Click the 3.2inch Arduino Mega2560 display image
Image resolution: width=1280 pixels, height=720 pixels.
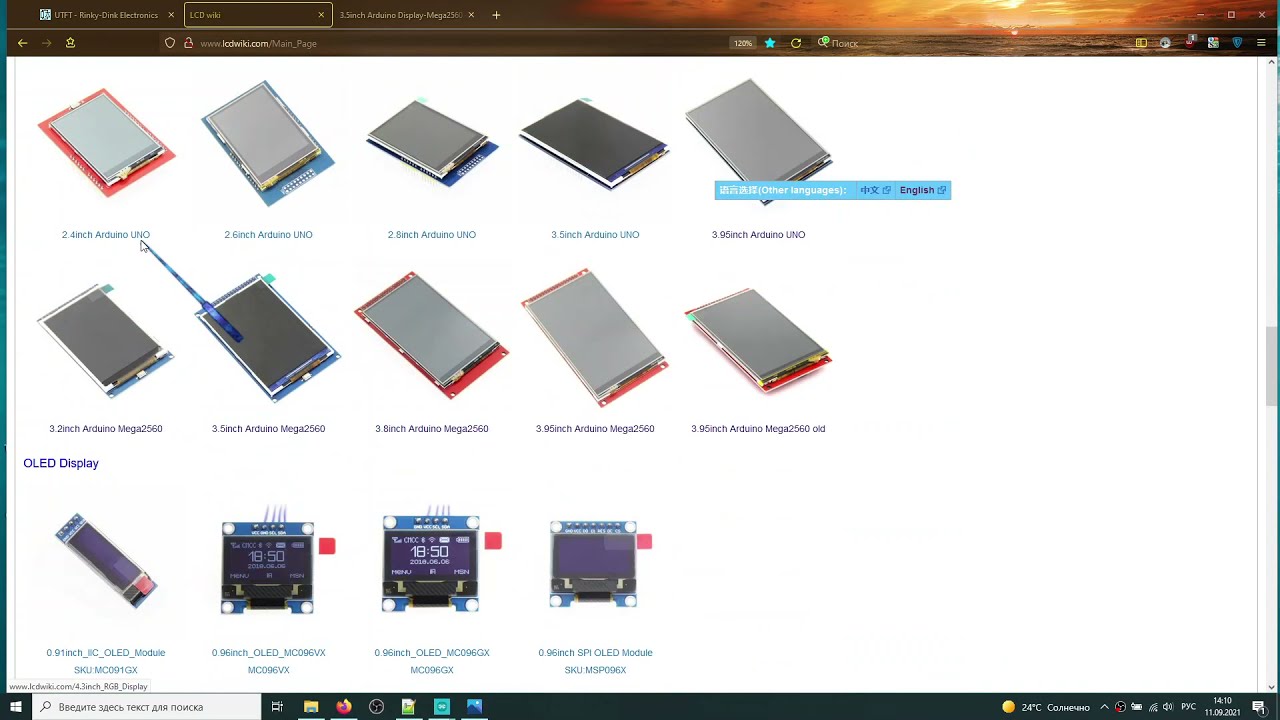pos(106,340)
